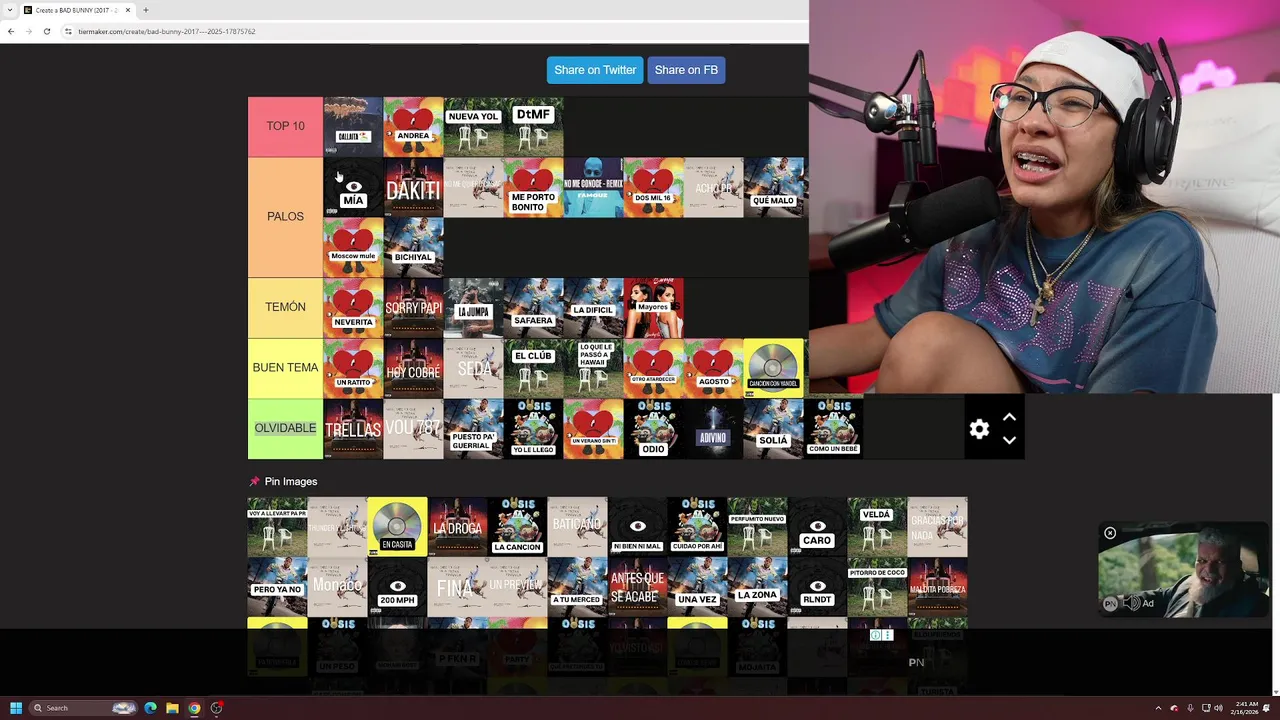This screenshot has width=1280, height=720.
Task: Select the CANCIÓN CON YANDEL disc tile
Action: [x=773, y=368]
